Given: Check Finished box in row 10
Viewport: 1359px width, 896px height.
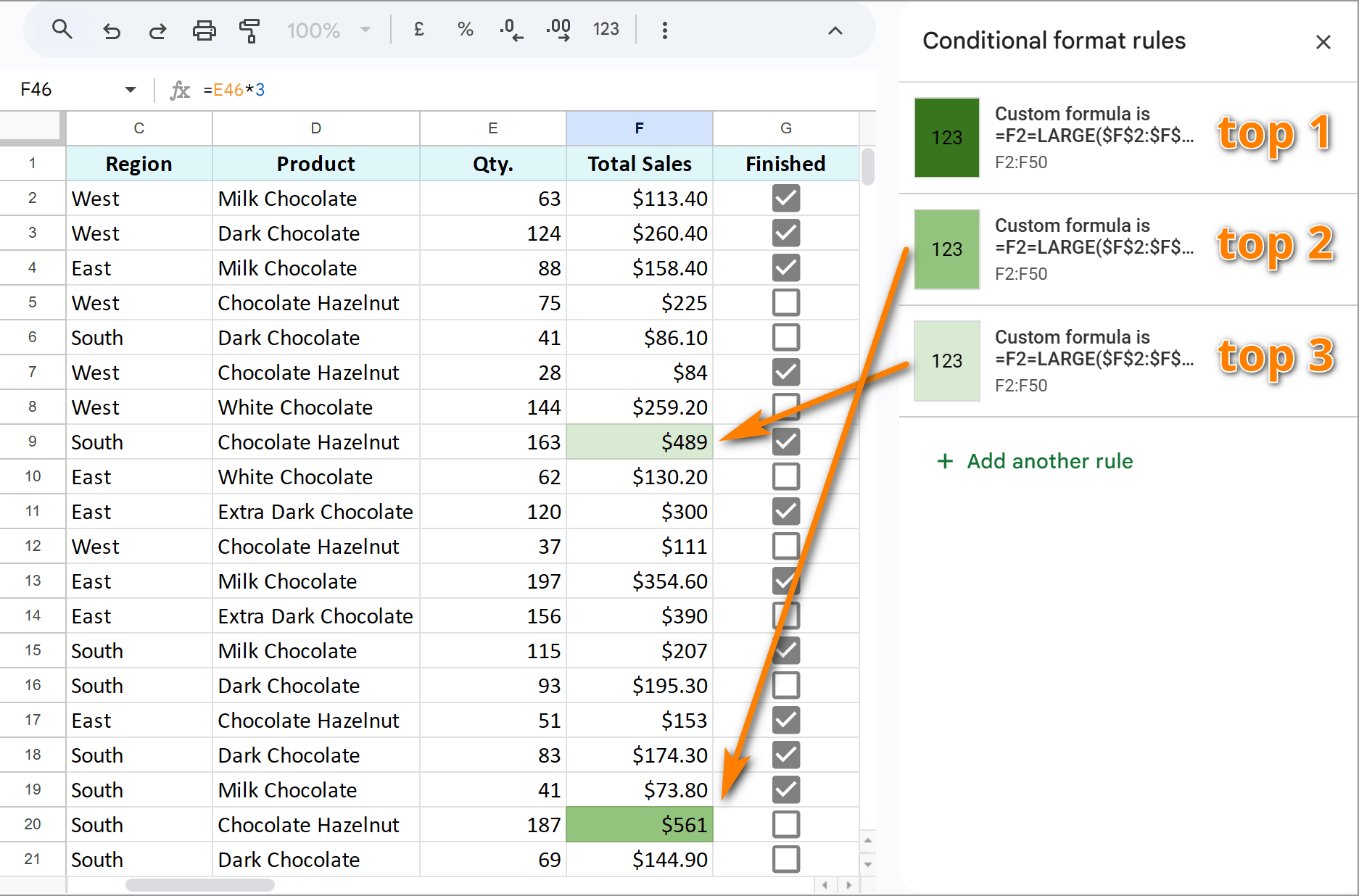Looking at the screenshot, I should click(x=786, y=476).
